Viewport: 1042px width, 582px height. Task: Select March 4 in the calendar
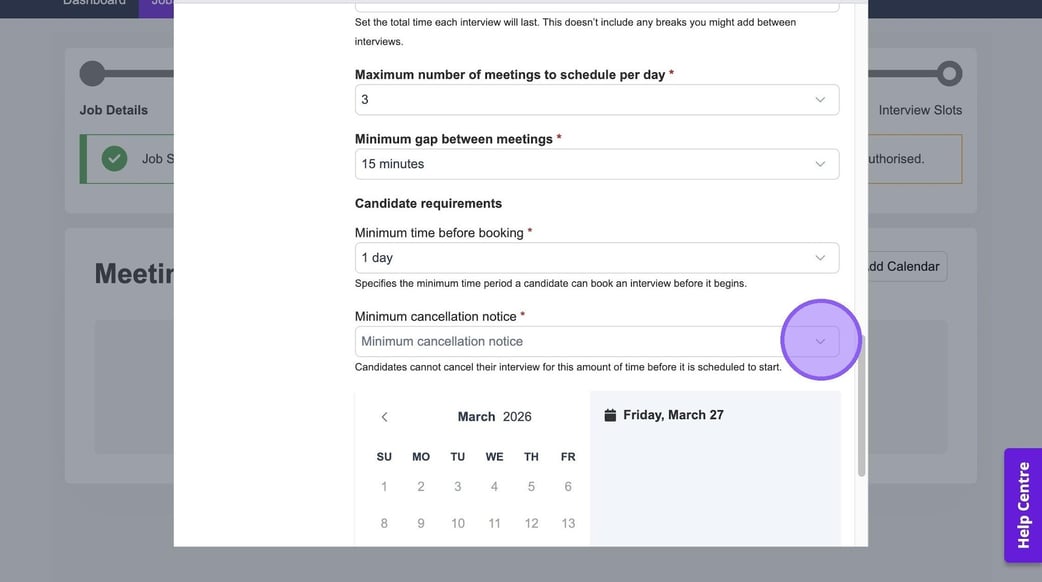click(x=494, y=487)
